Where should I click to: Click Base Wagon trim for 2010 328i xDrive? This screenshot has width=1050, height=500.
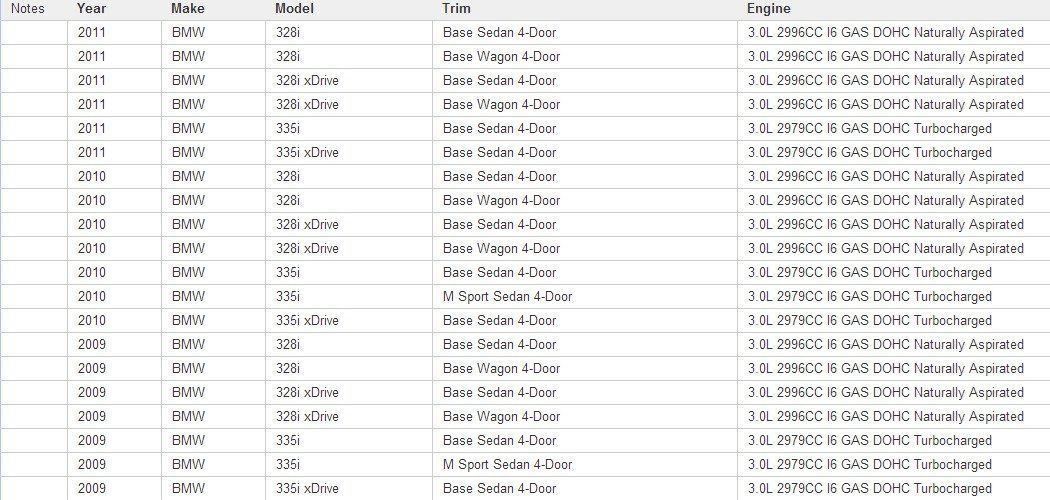[x=501, y=249]
